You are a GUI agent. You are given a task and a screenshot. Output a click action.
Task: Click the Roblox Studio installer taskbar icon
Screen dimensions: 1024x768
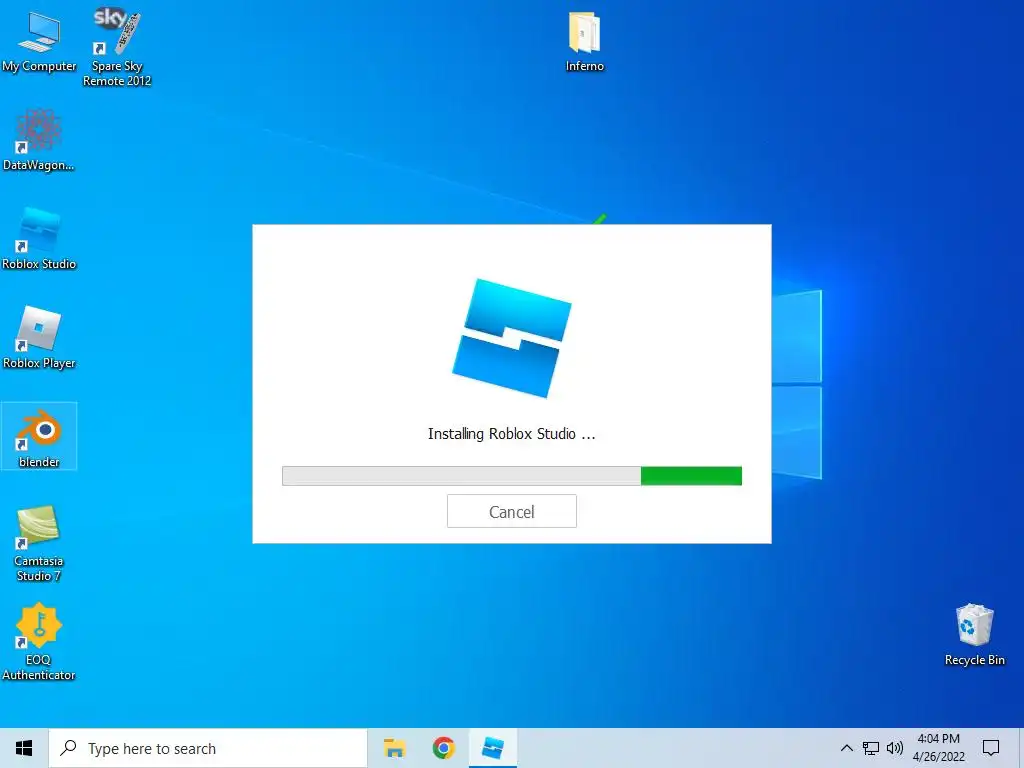(492, 748)
